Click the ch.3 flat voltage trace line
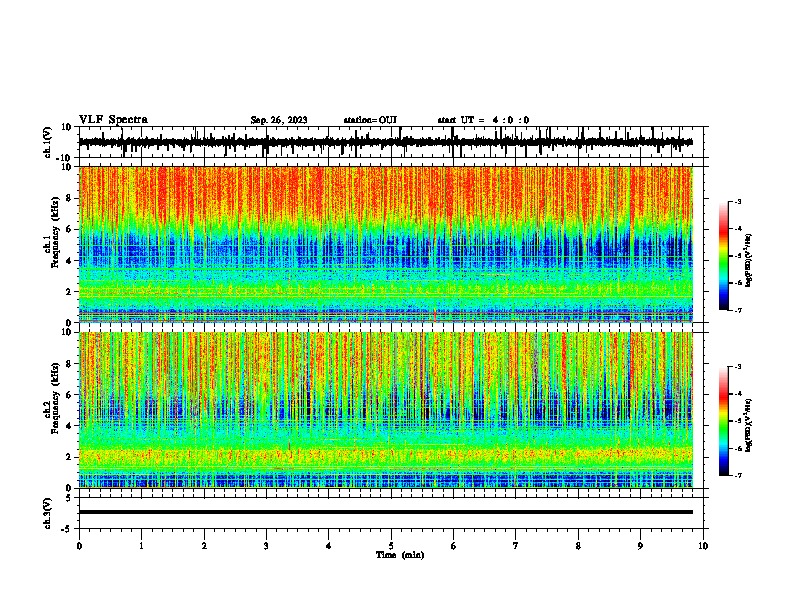Viewport: 792px width, 612px height. [385, 512]
